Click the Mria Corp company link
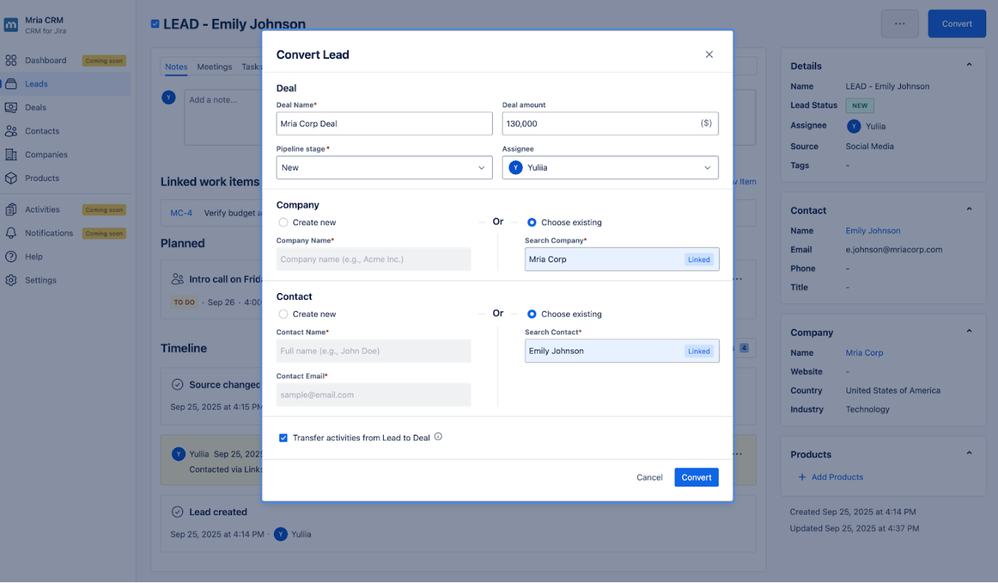 [864, 353]
